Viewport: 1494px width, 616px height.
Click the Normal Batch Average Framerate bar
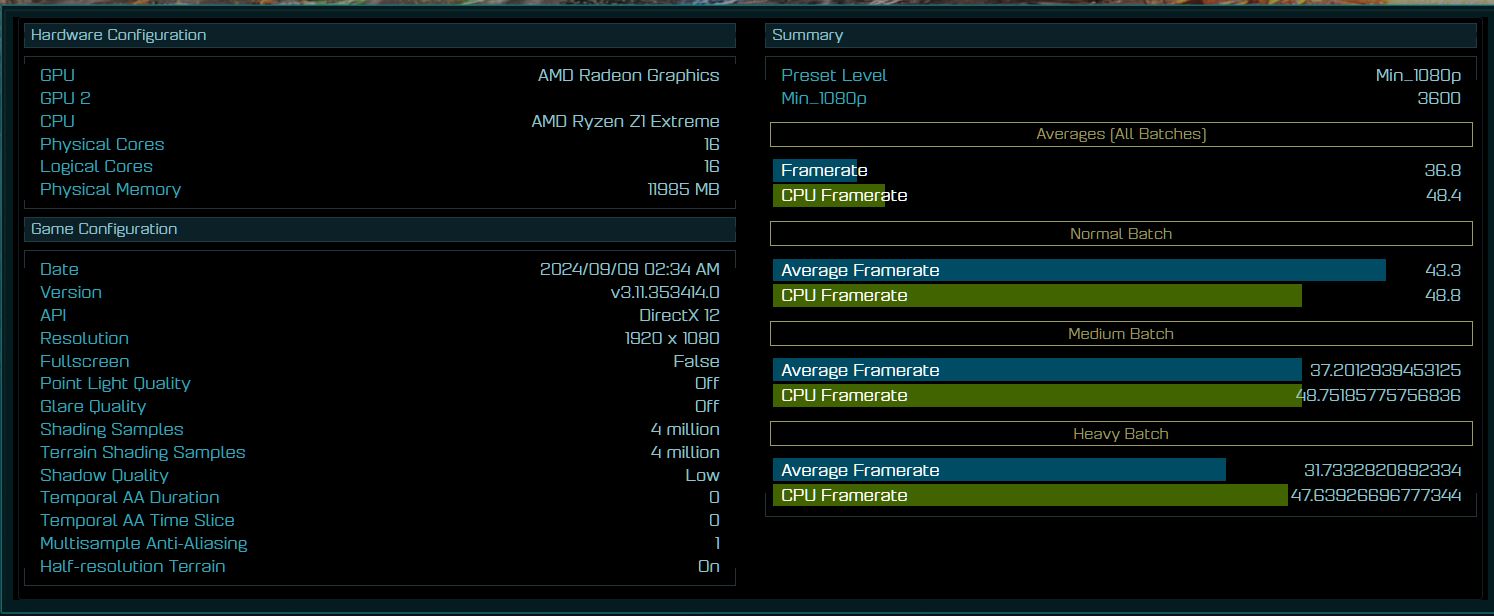point(1079,270)
